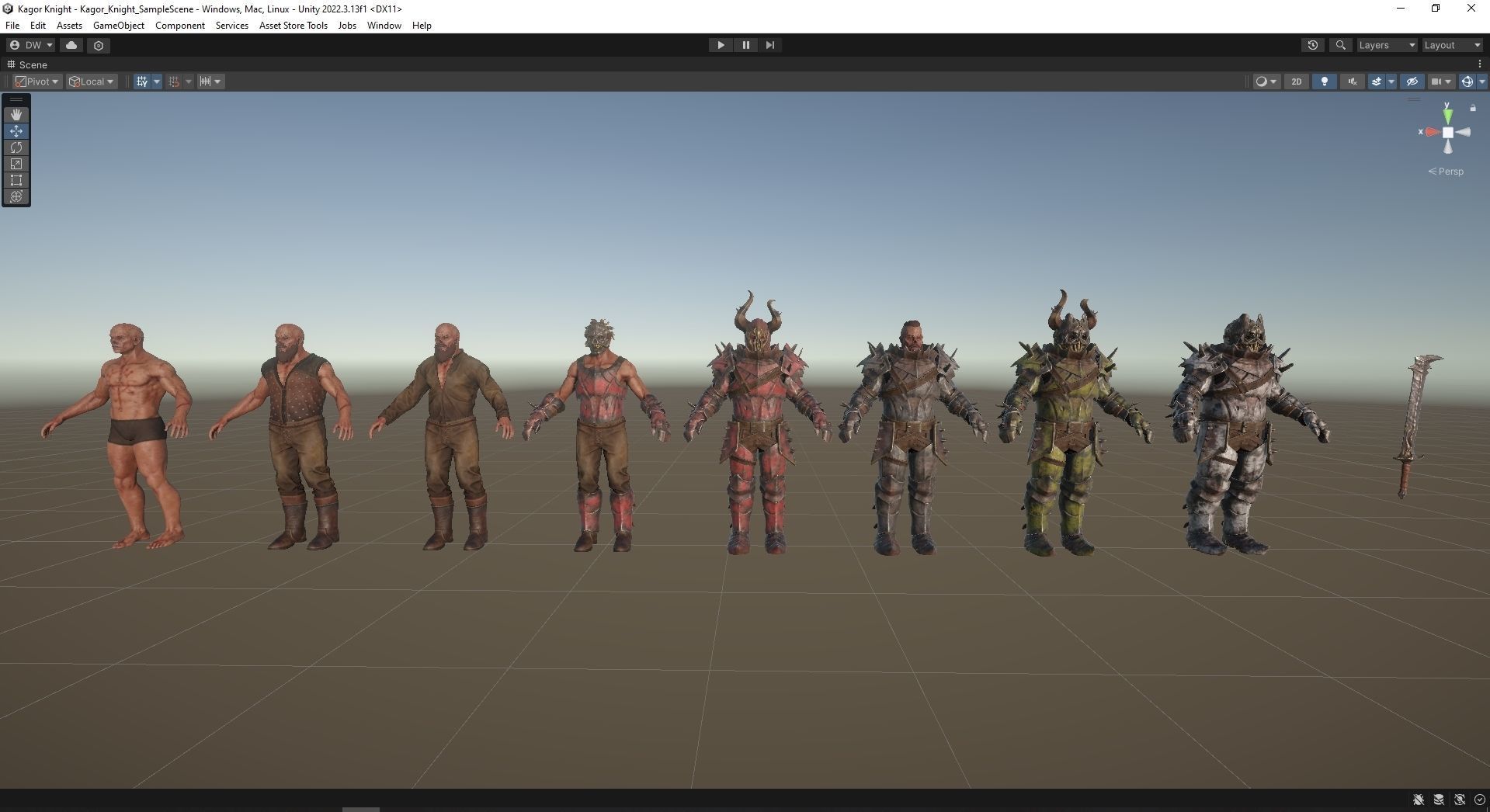Open the Local handle rotation dropdown

tap(92, 82)
